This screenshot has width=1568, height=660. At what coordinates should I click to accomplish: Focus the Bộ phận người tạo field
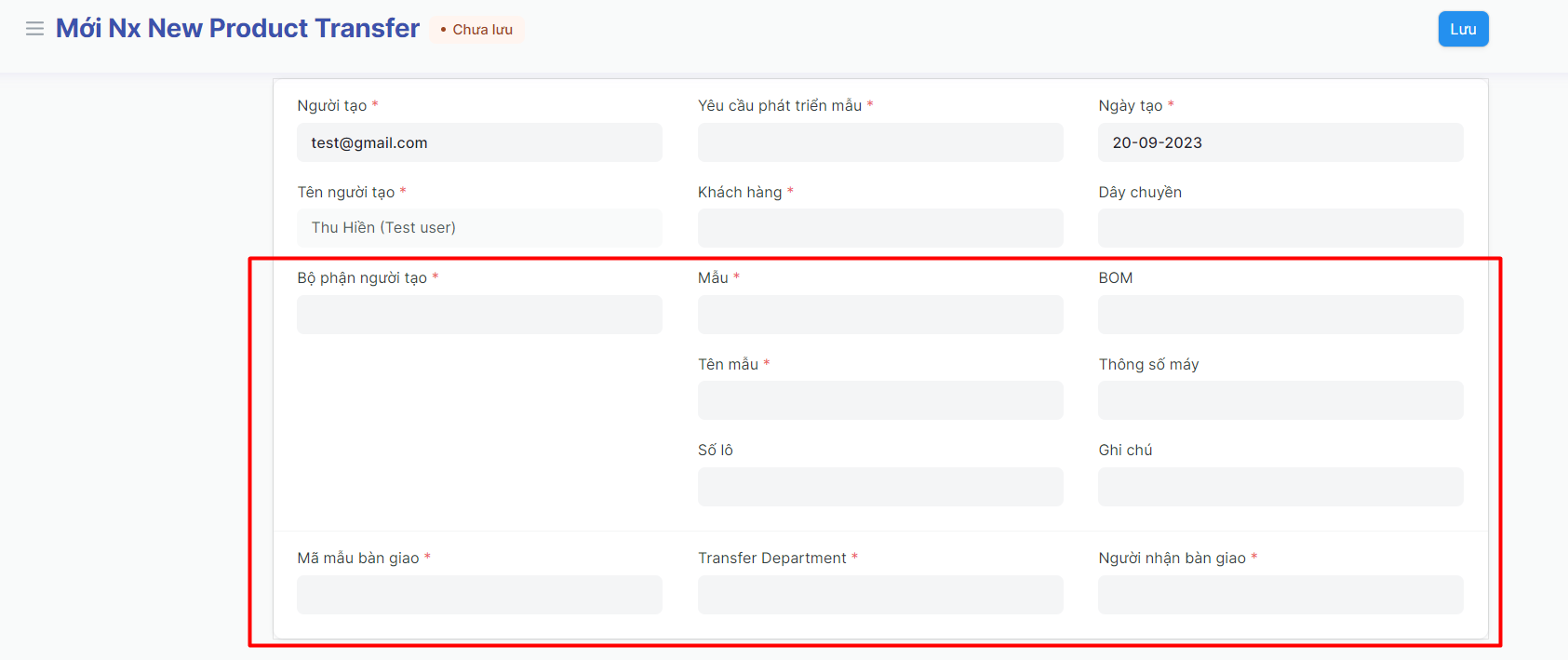pos(479,315)
